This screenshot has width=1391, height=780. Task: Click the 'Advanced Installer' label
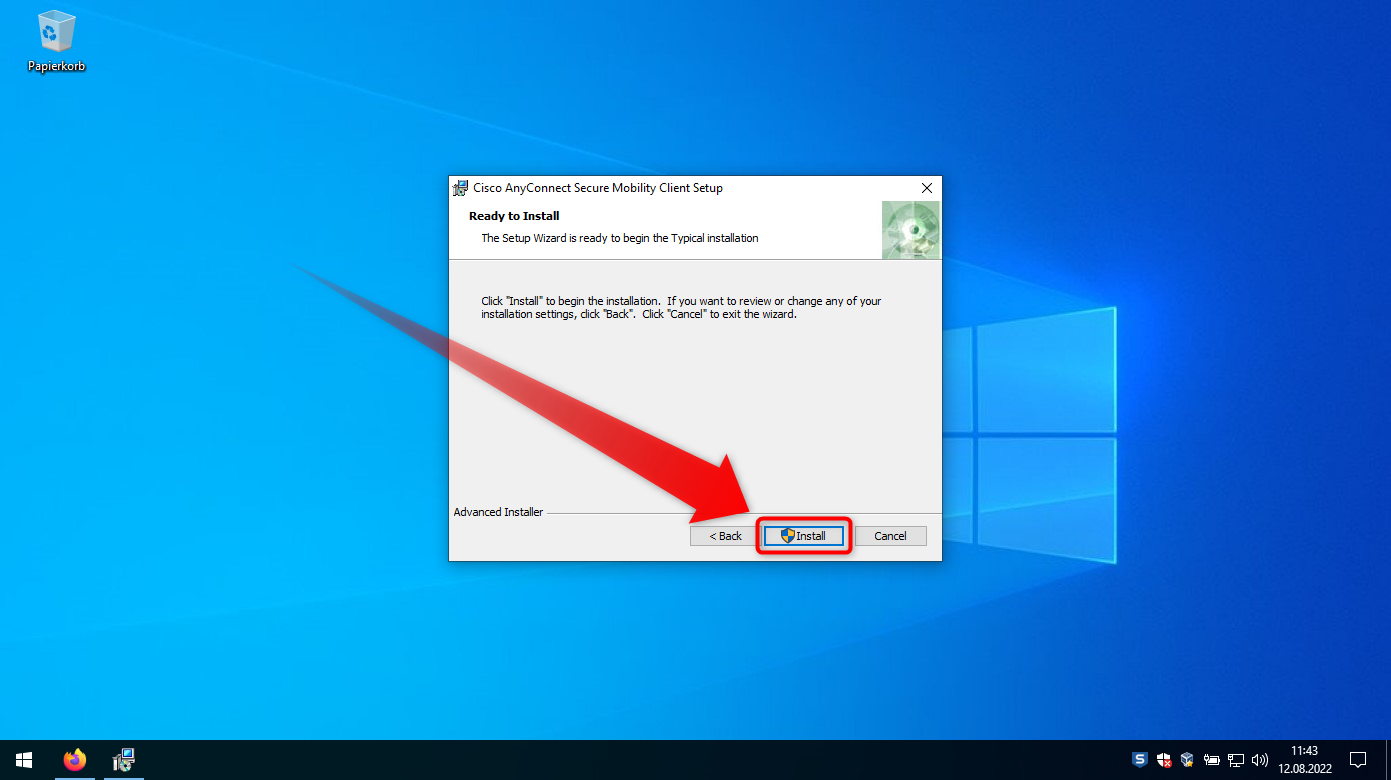[x=498, y=512]
